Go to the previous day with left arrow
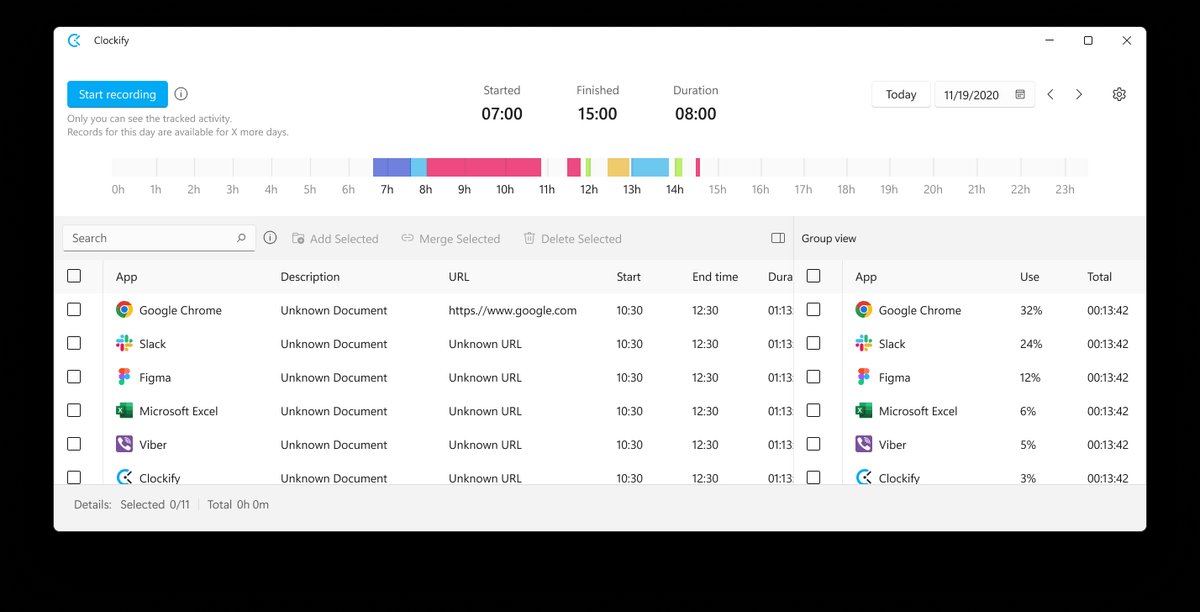This screenshot has height=612, width=1200. pos(1051,94)
